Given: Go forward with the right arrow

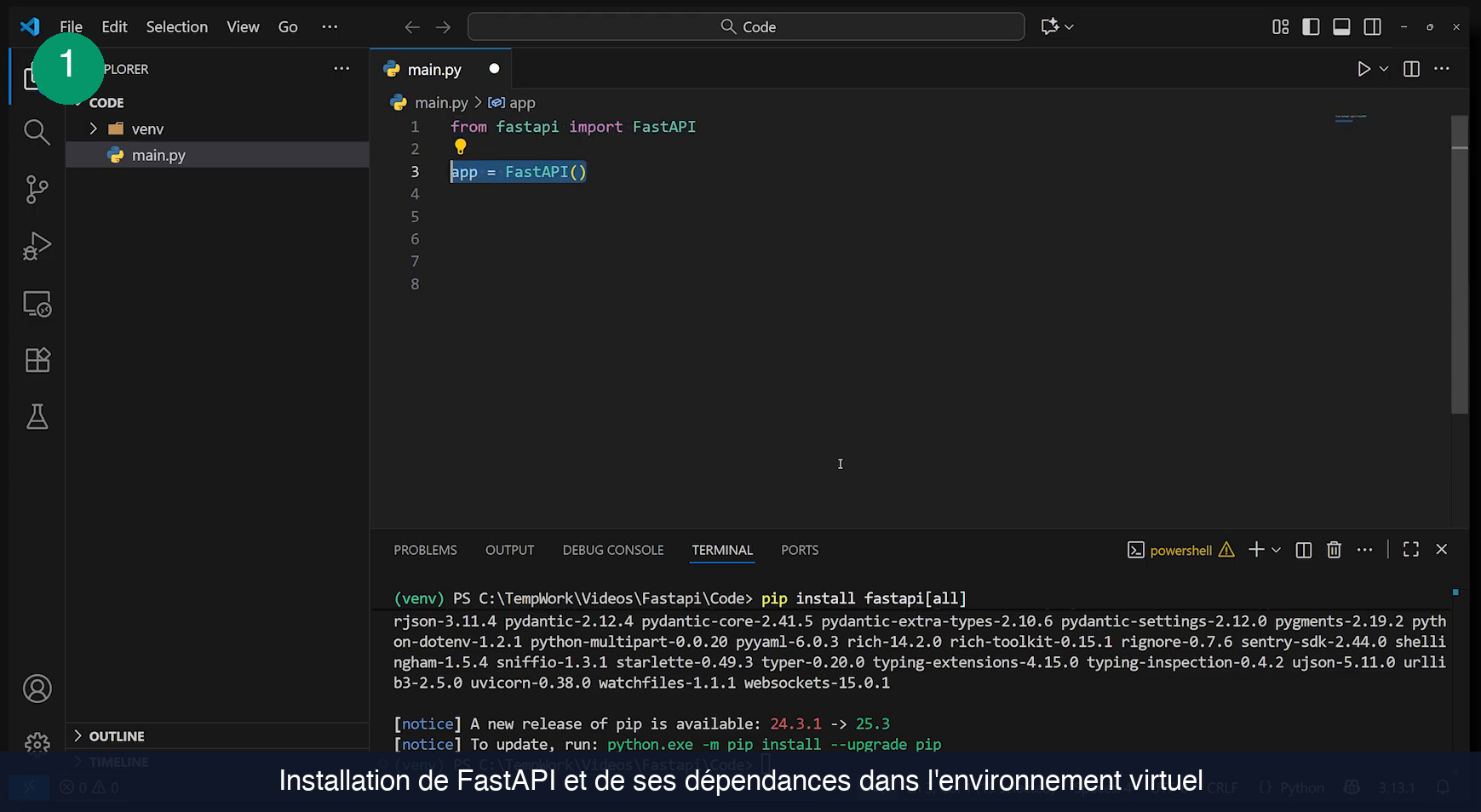Looking at the screenshot, I should click(x=443, y=27).
